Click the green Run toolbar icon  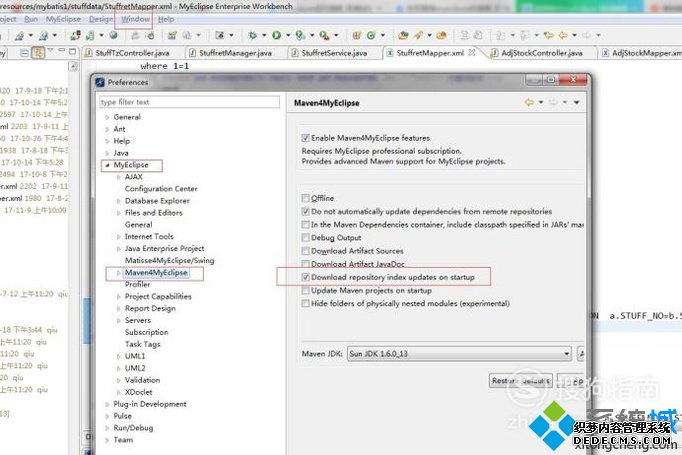click(x=276, y=35)
